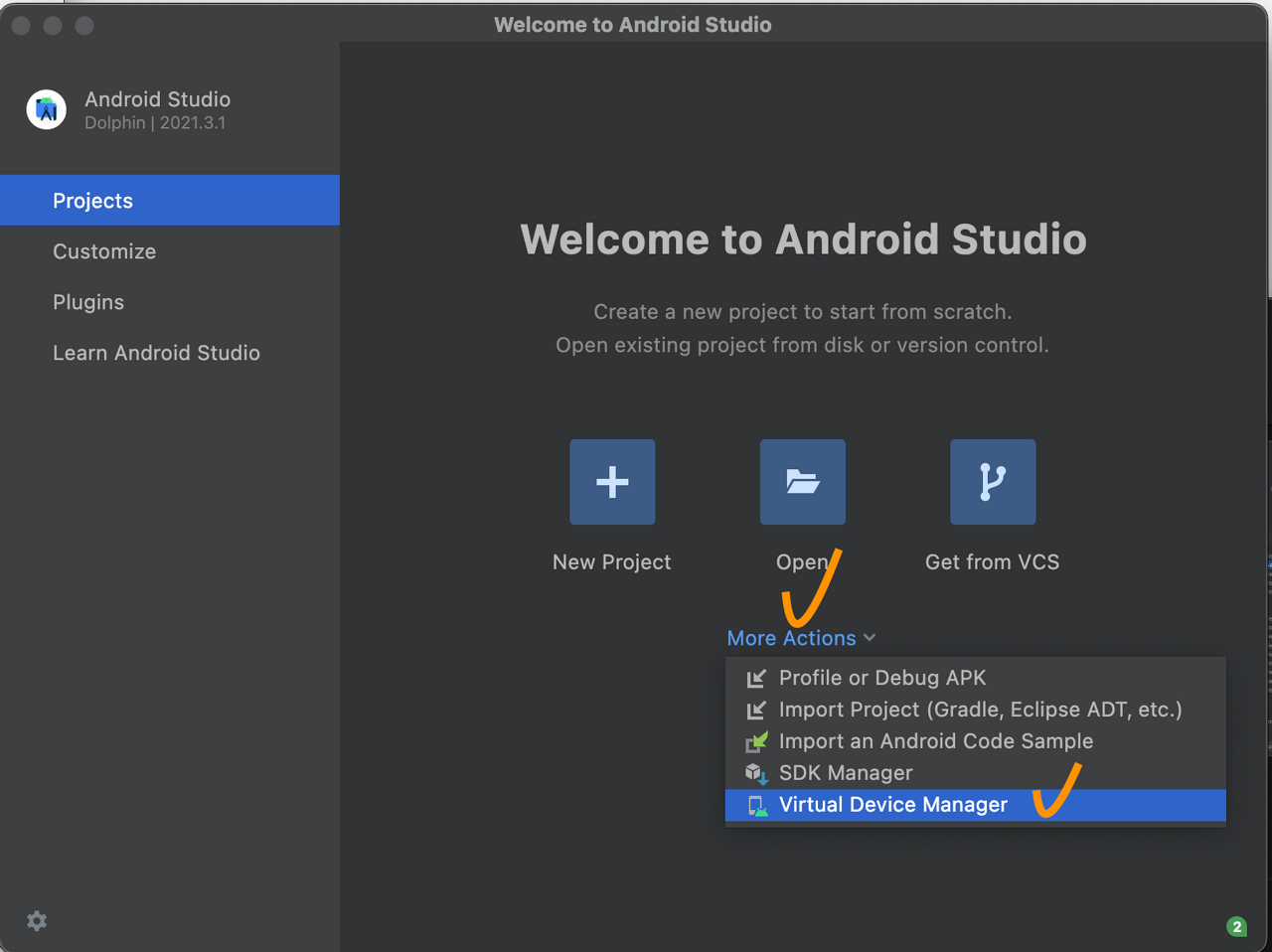
Task: Close the window with the close button
Action: click(21, 26)
